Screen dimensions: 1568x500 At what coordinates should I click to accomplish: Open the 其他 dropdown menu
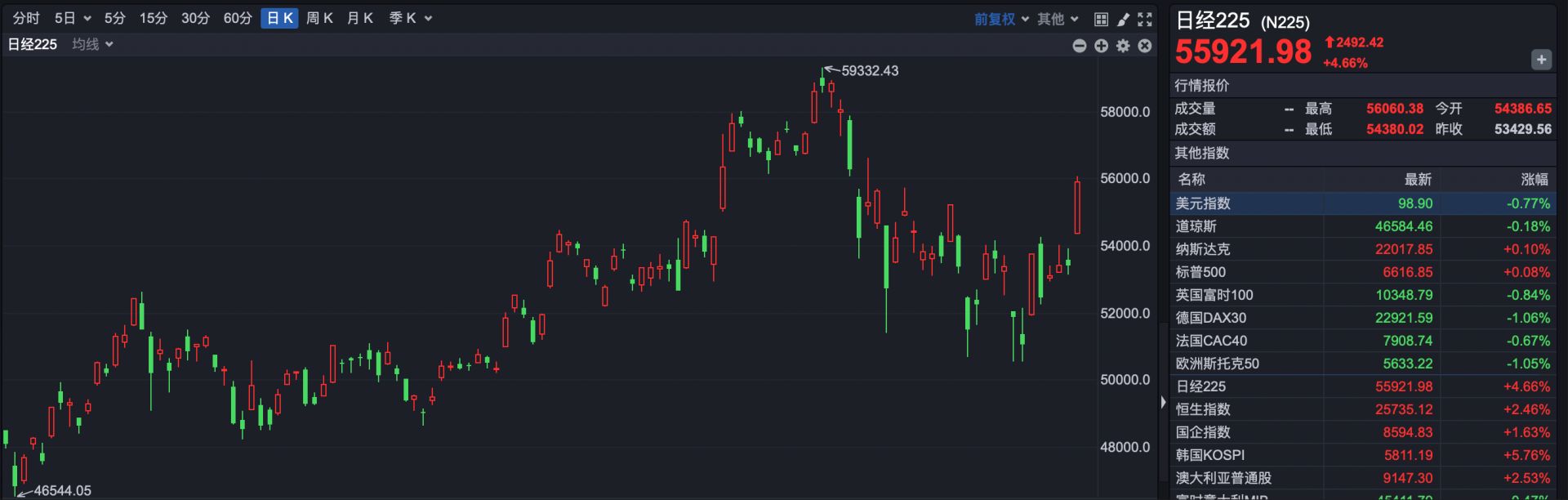click(1058, 19)
